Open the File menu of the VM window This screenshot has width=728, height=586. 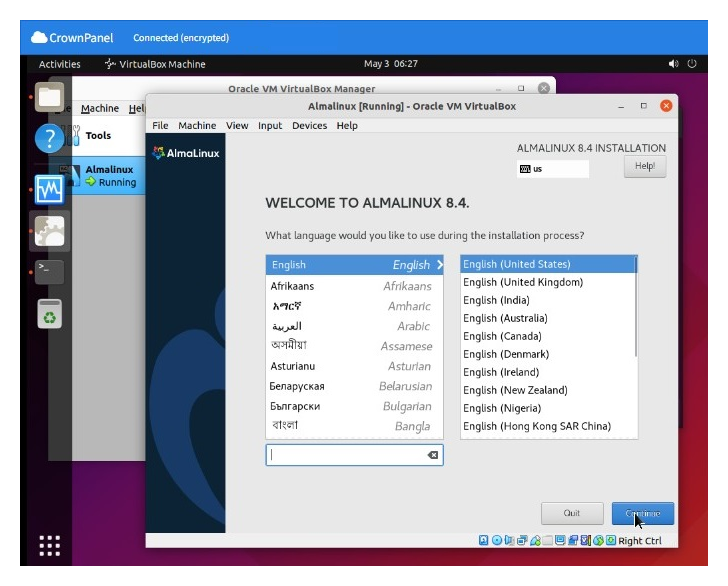[160, 125]
